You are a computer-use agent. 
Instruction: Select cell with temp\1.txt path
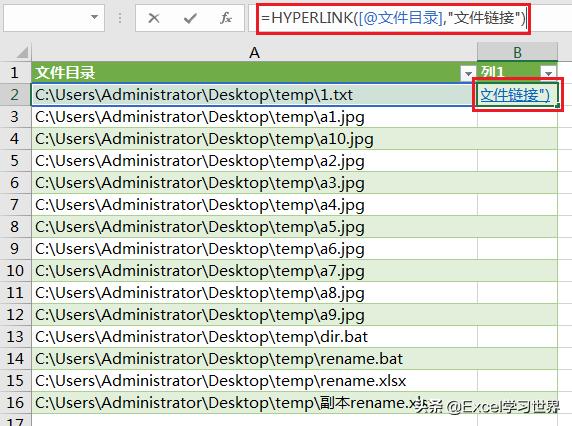click(254, 95)
